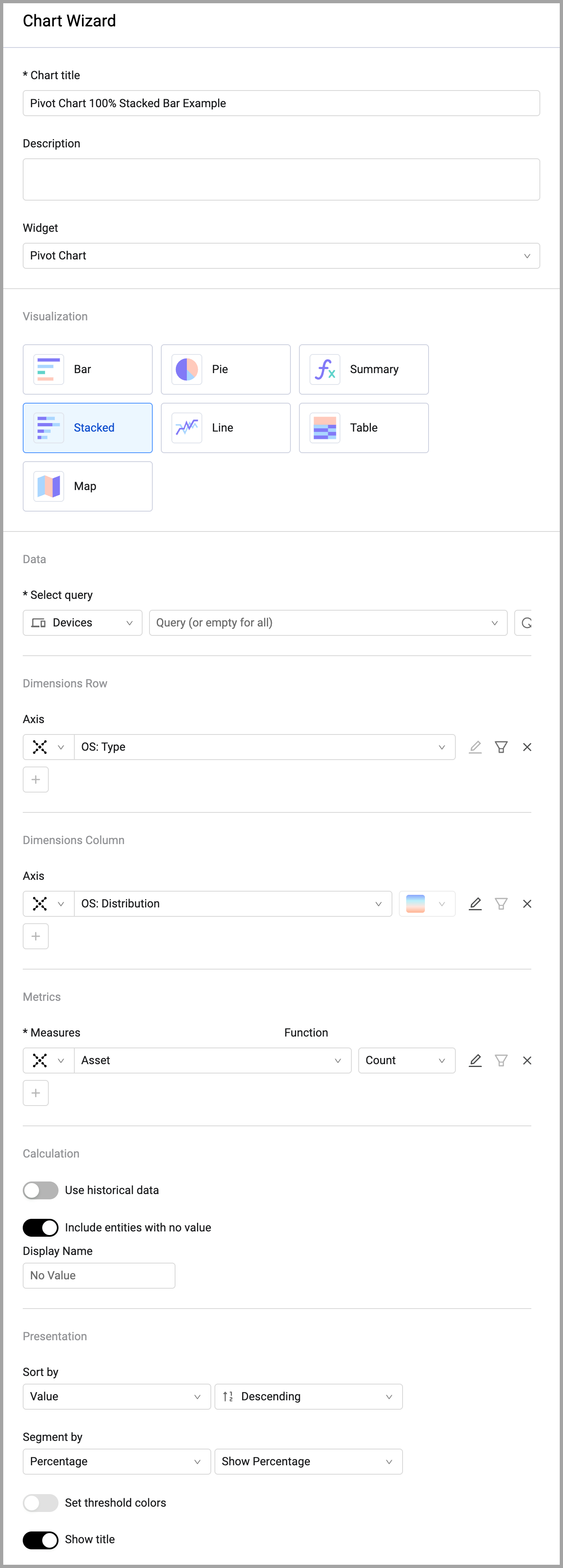
Task: Disable Include entities with no value
Action: [40, 1228]
